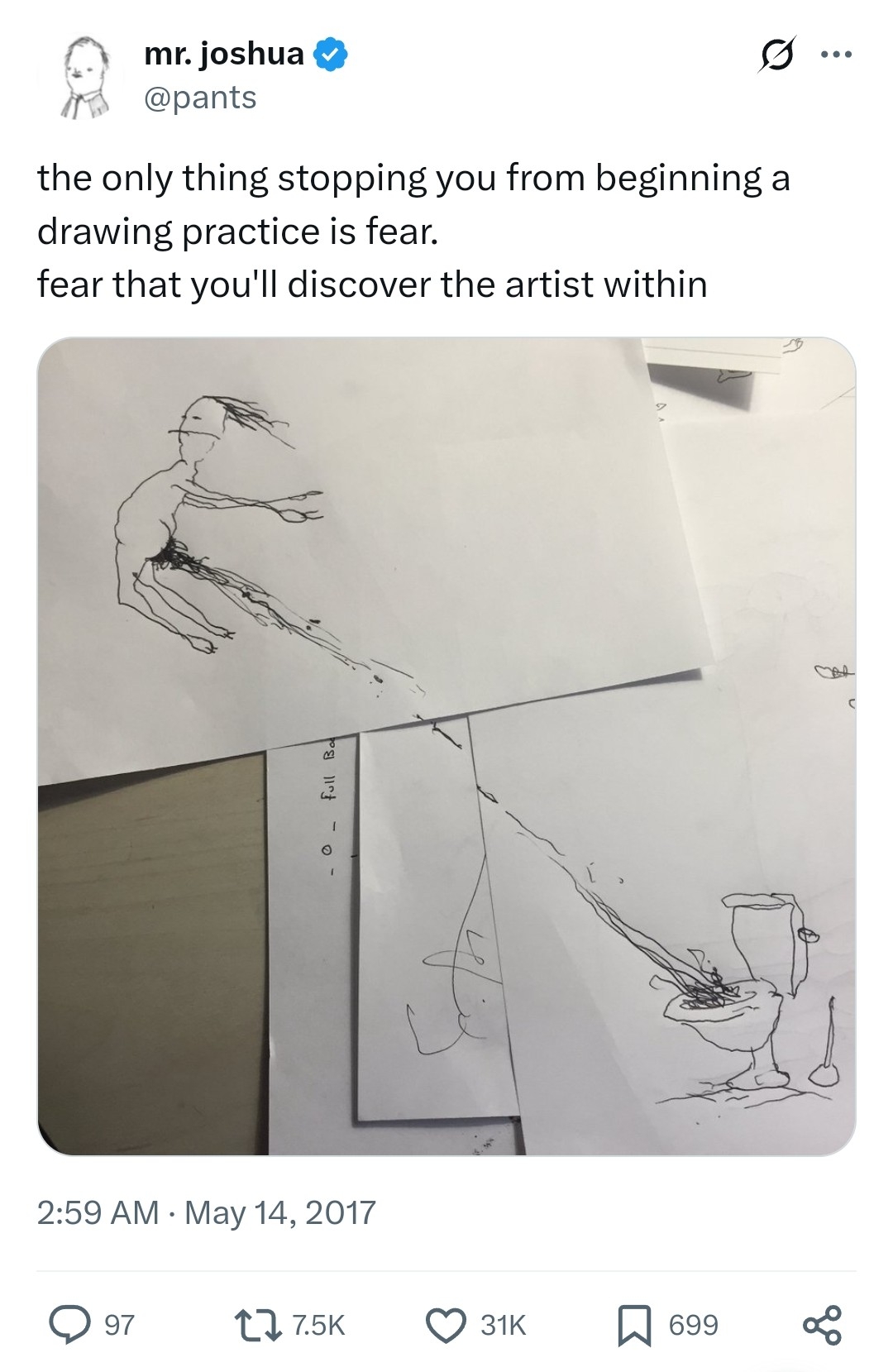The width and height of the screenshot is (893, 1372).
Task: Open the share icon
Action: point(822,1324)
